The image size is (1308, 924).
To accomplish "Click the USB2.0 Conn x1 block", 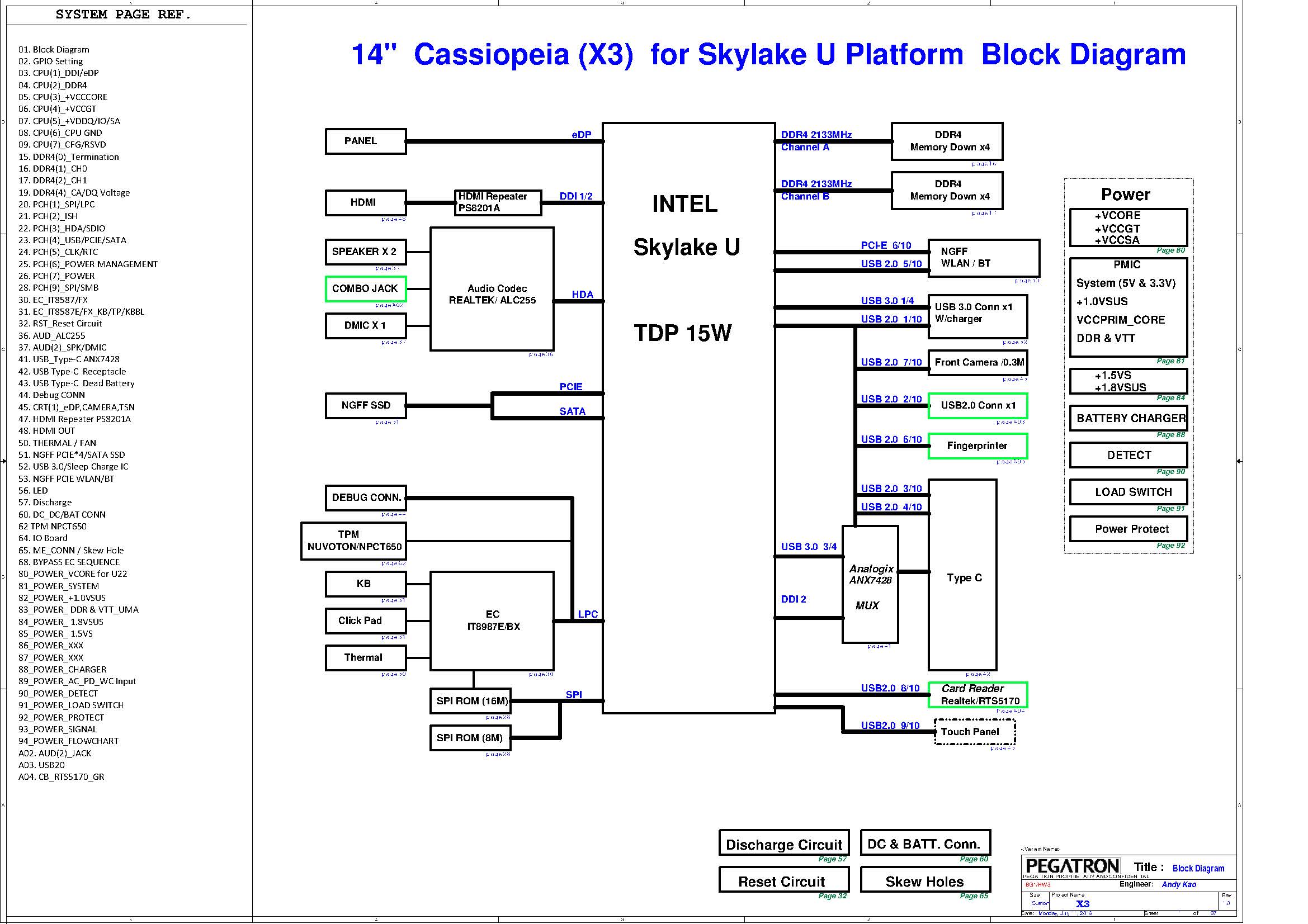I will click(978, 406).
